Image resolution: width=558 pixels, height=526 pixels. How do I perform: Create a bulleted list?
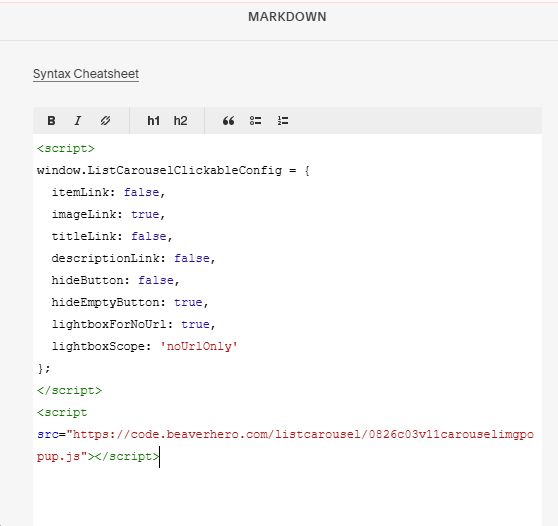[x=256, y=121]
